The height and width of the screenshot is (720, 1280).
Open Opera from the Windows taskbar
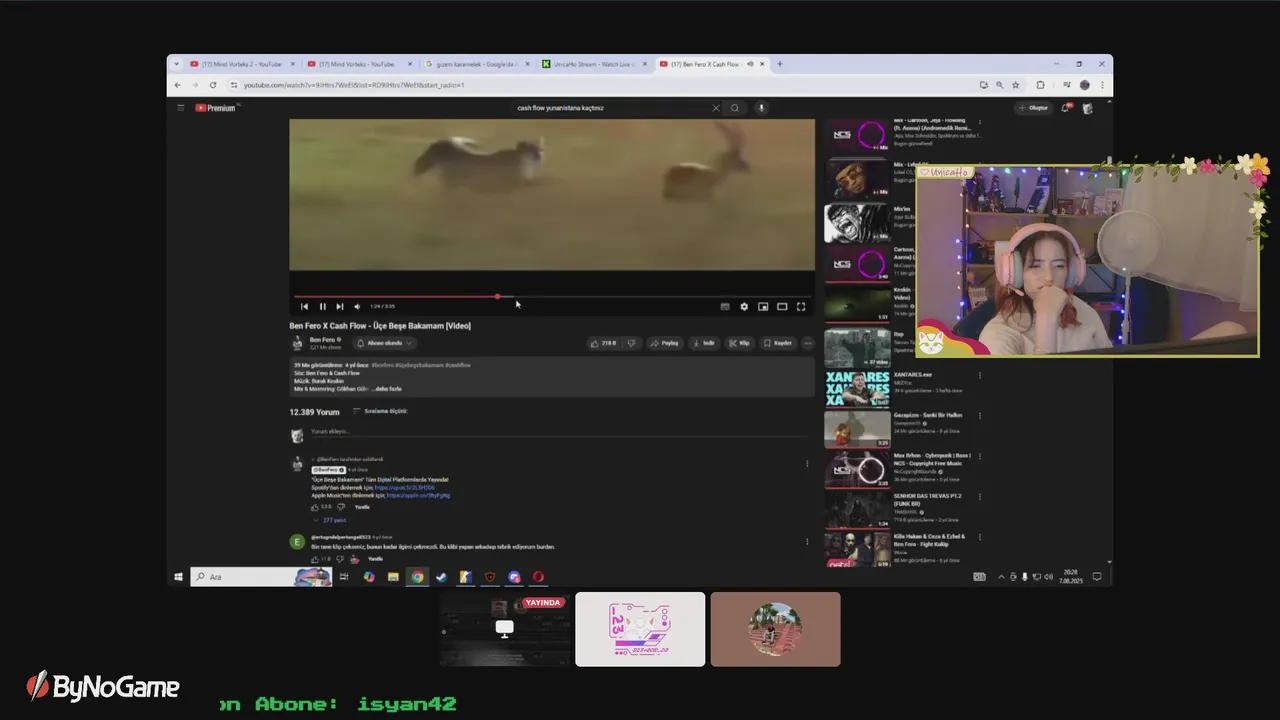tap(538, 577)
